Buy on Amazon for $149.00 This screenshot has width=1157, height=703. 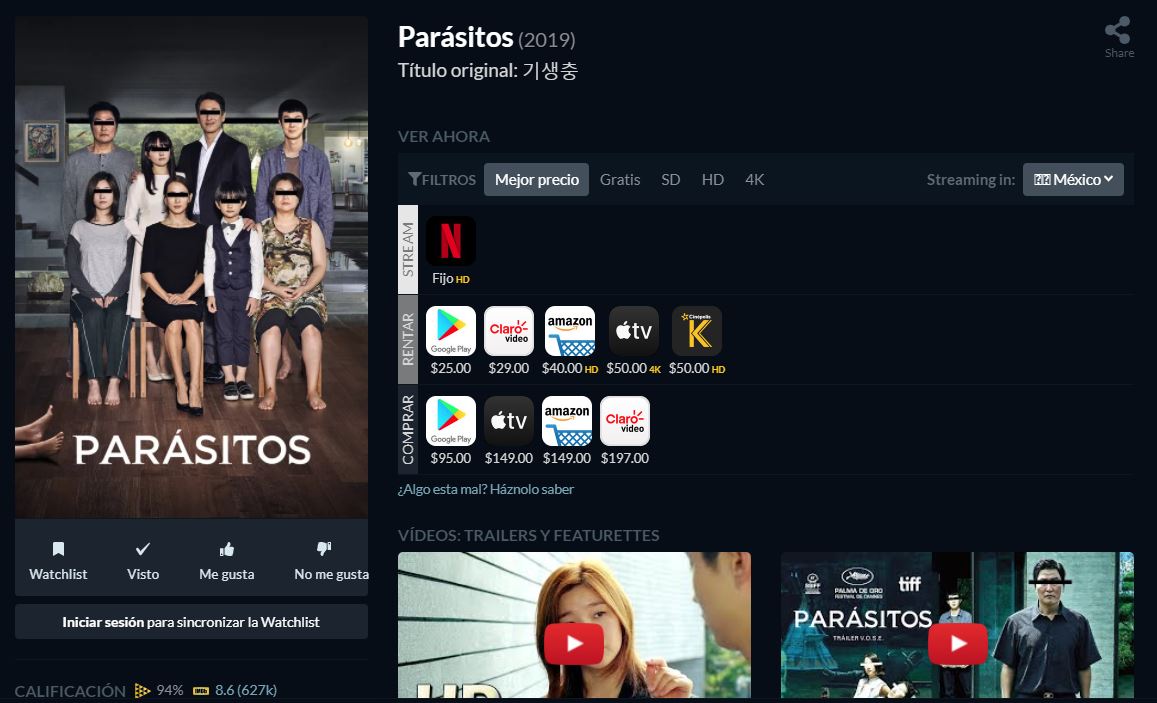pos(567,420)
